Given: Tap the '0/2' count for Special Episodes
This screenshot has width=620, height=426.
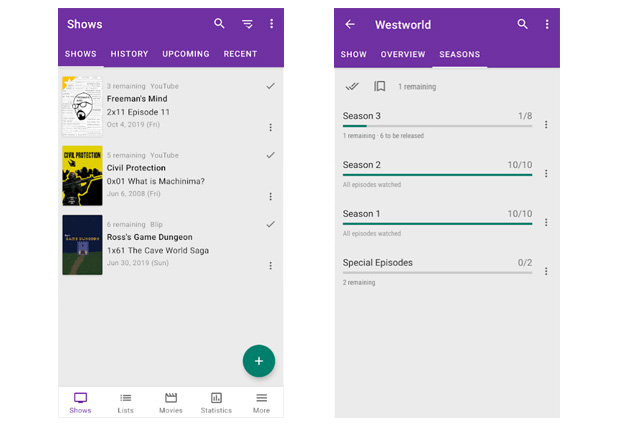Looking at the screenshot, I should 525,263.
